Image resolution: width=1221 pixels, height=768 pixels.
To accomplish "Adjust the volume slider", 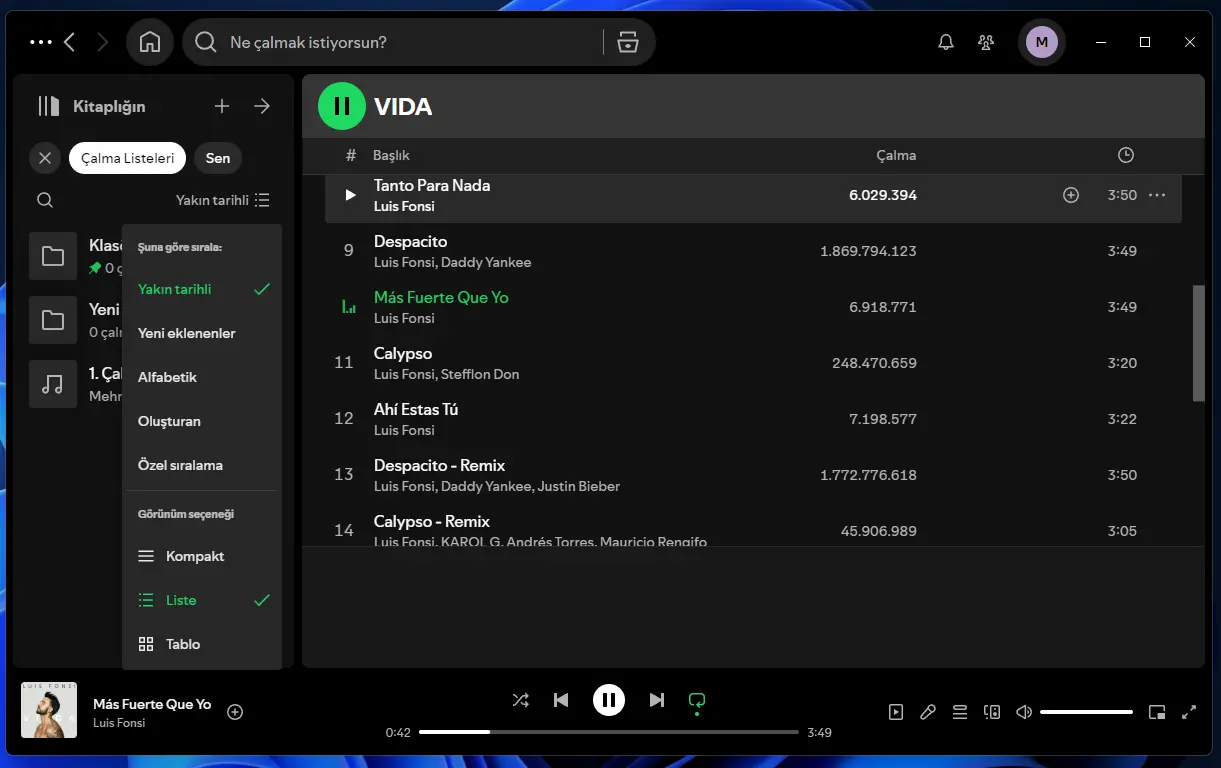I will 1086,712.
